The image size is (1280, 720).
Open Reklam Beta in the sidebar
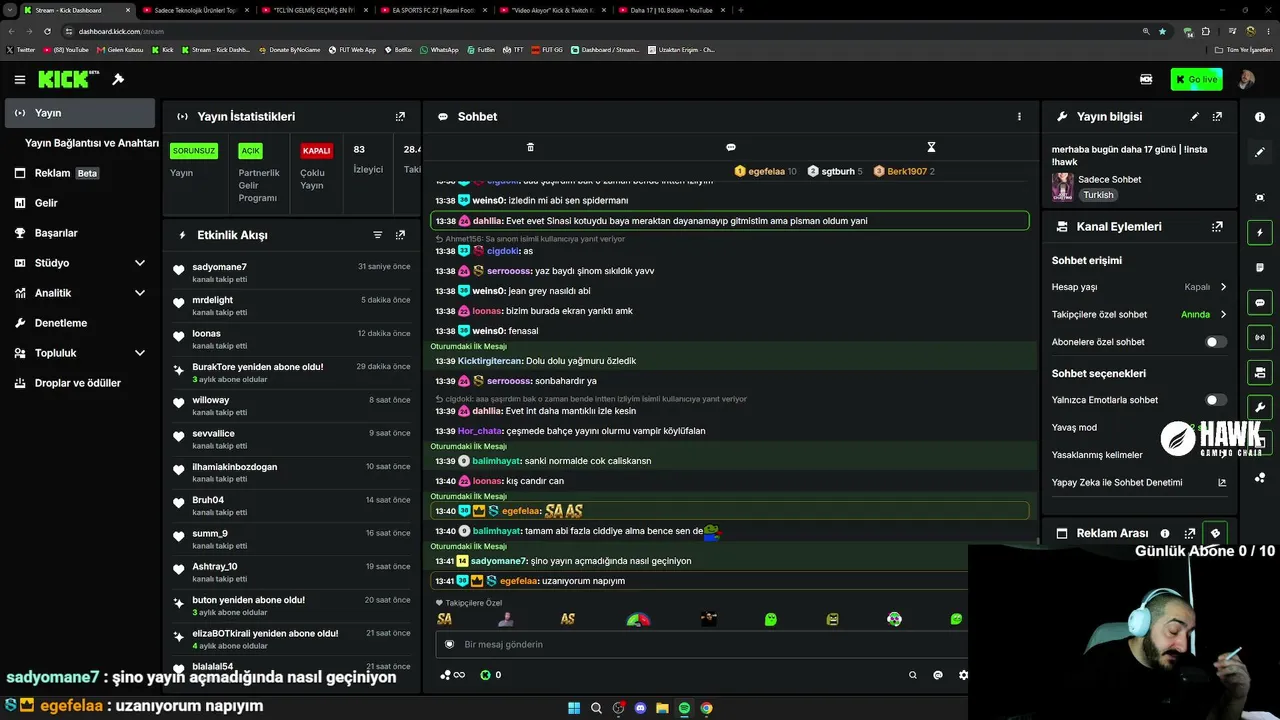click(79, 173)
